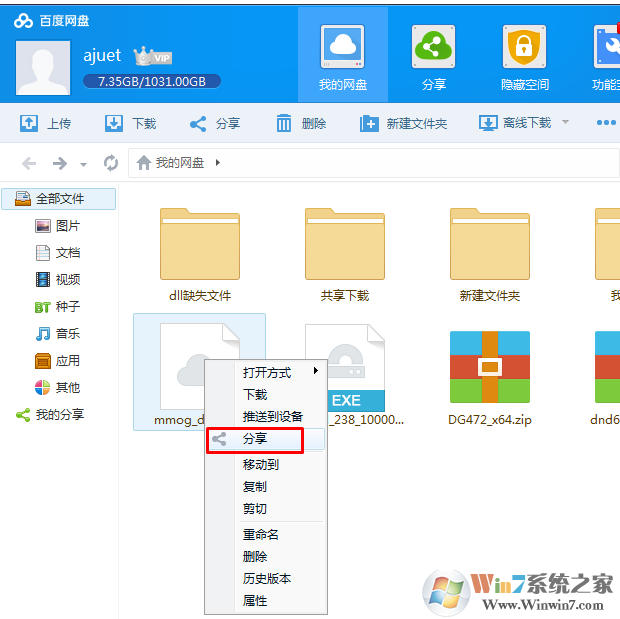Choose 属性 in the context menu
Screen dimensions: 620x619
266,601
